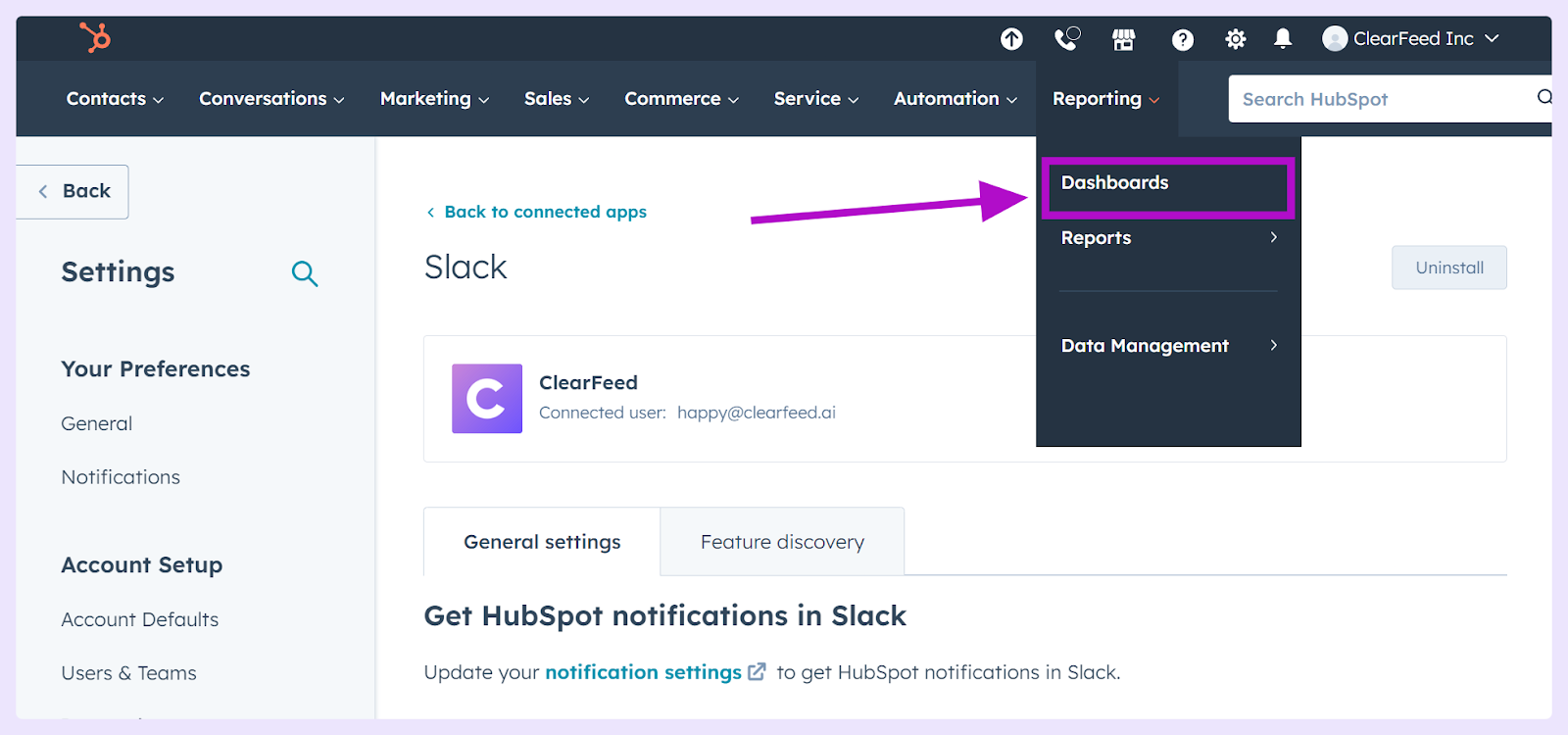Click the Uninstall button

[1449, 268]
